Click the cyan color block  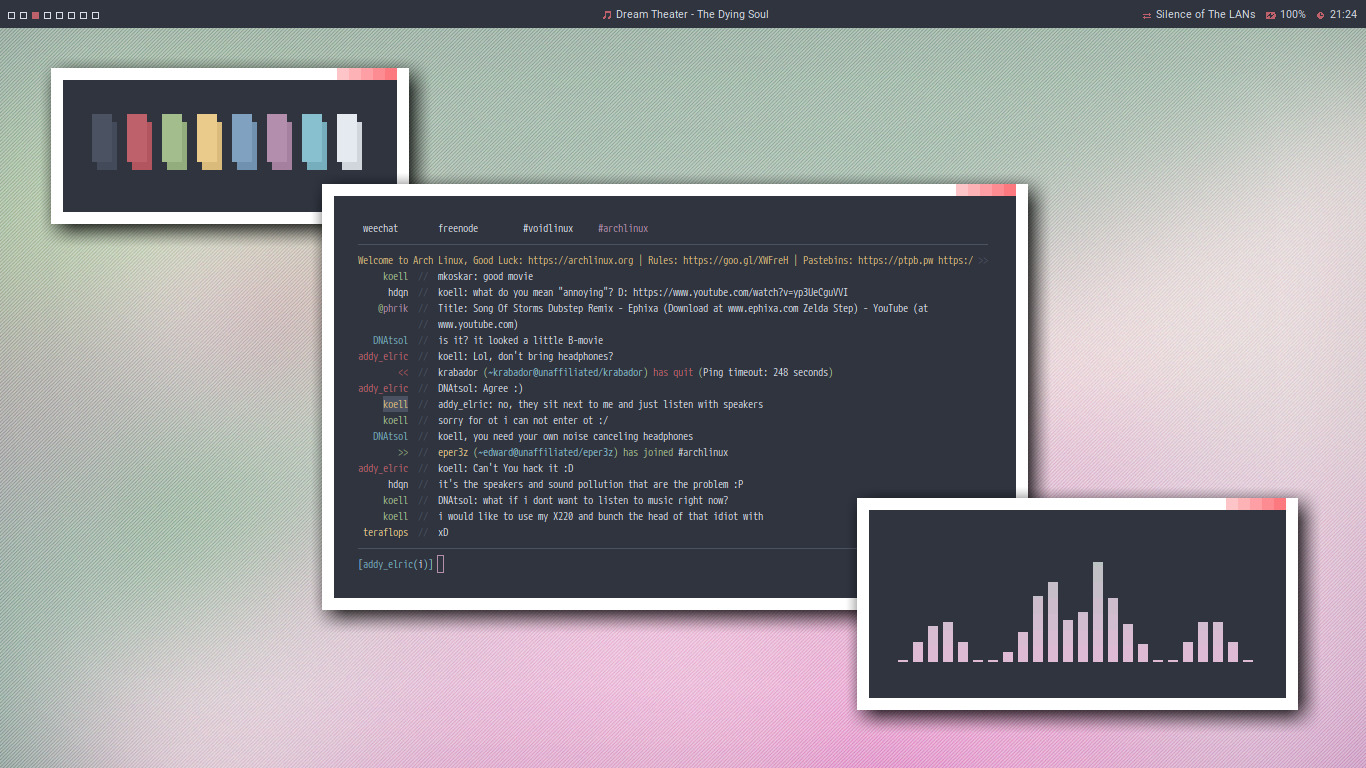click(x=314, y=140)
